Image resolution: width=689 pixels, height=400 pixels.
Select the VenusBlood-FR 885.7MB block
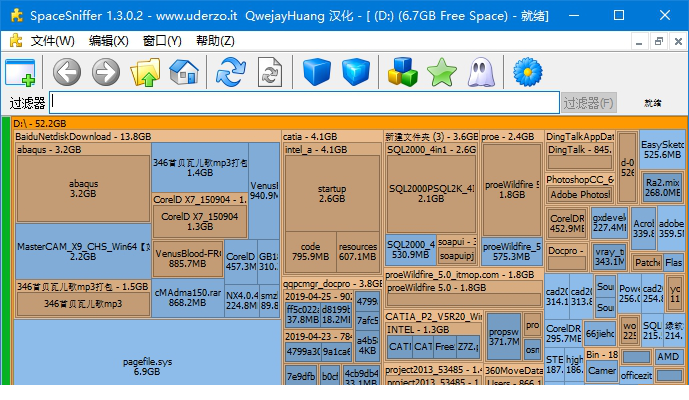(x=188, y=258)
